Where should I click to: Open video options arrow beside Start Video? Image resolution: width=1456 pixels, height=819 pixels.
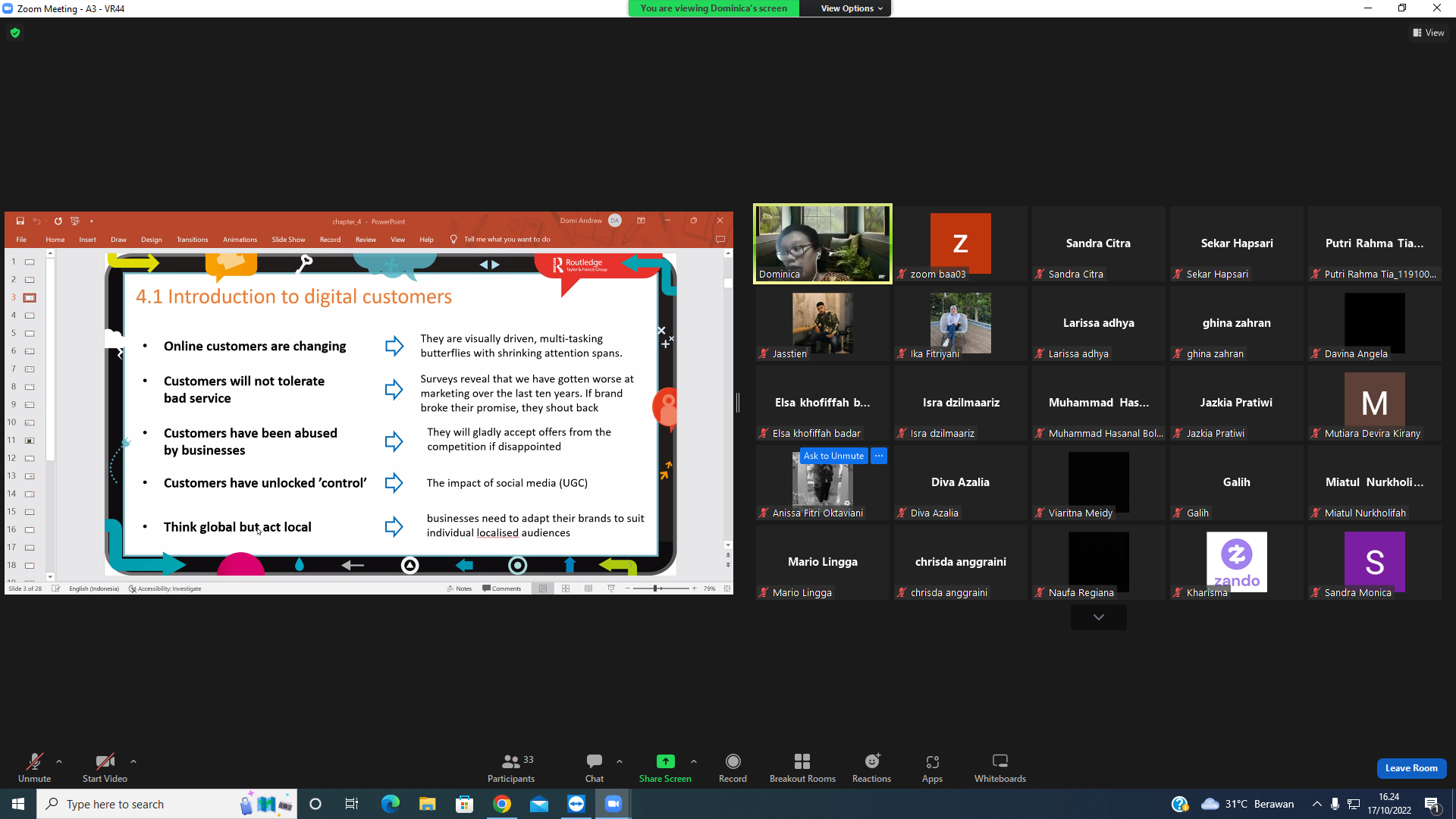point(133,761)
